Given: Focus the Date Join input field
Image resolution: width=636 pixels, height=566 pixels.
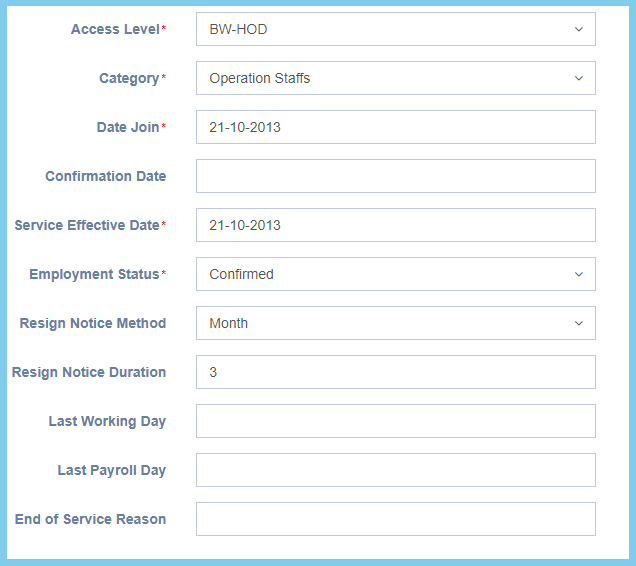Looking at the screenshot, I should pos(395,127).
